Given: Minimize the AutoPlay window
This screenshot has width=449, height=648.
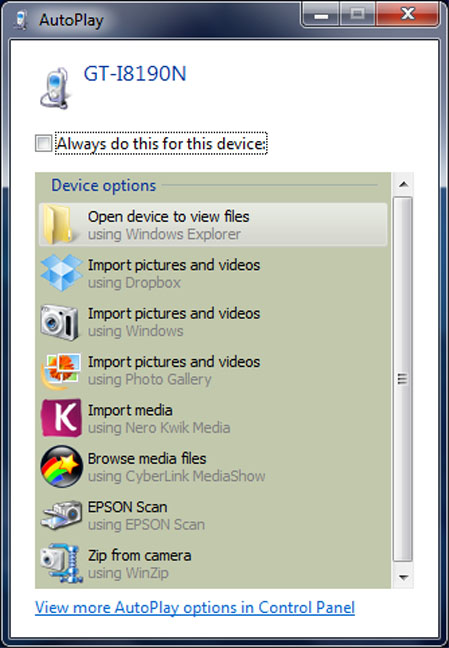Looking at the screenshot, I should [321, 16].
